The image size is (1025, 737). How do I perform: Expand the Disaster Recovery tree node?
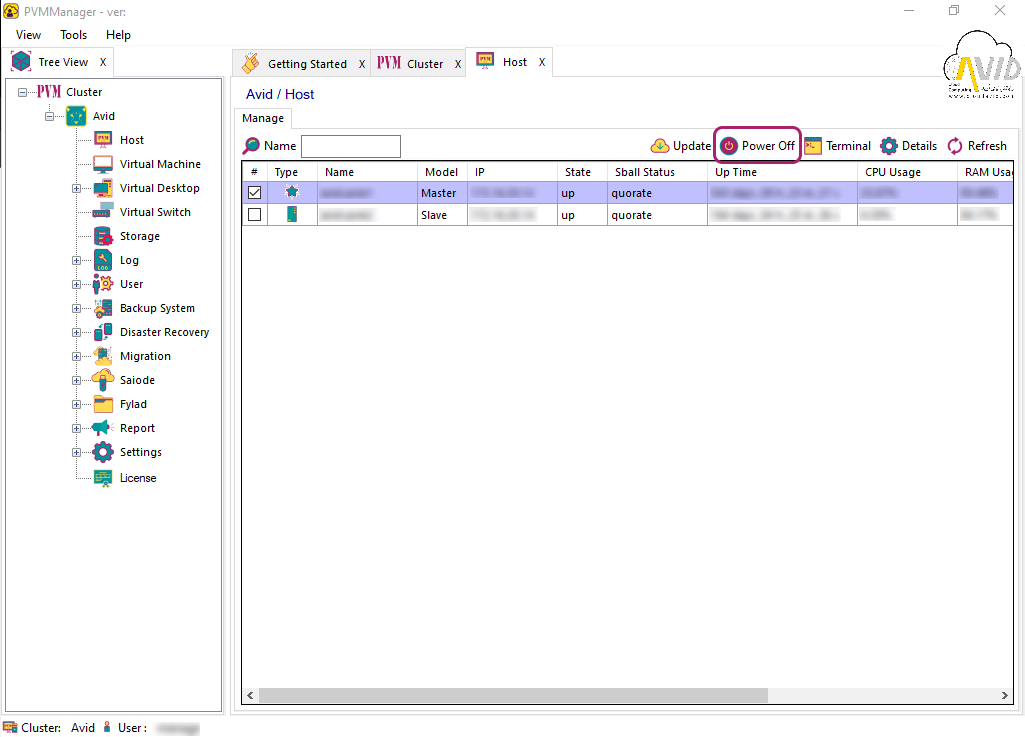coord(76,332)
